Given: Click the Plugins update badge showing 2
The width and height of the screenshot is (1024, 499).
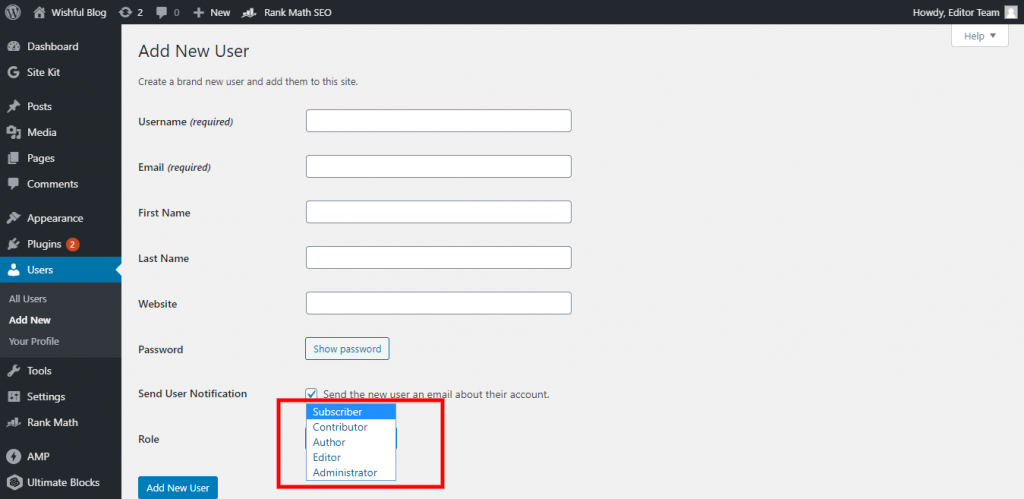Looking at the screenshot, I should pyautogui.click(x=72, y=244).
